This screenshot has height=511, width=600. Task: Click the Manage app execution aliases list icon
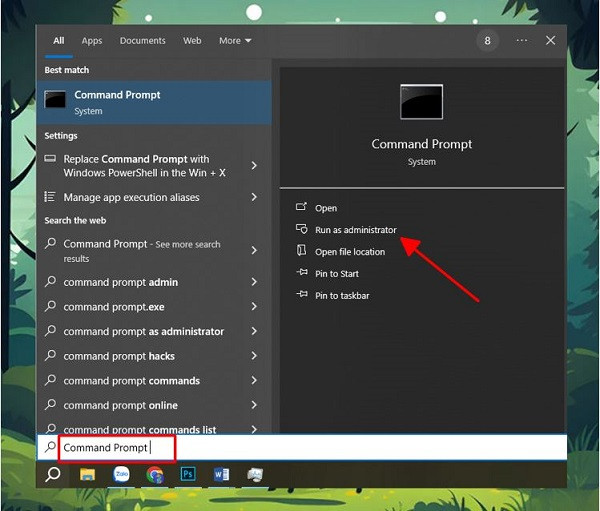click(x=50, y=197)
